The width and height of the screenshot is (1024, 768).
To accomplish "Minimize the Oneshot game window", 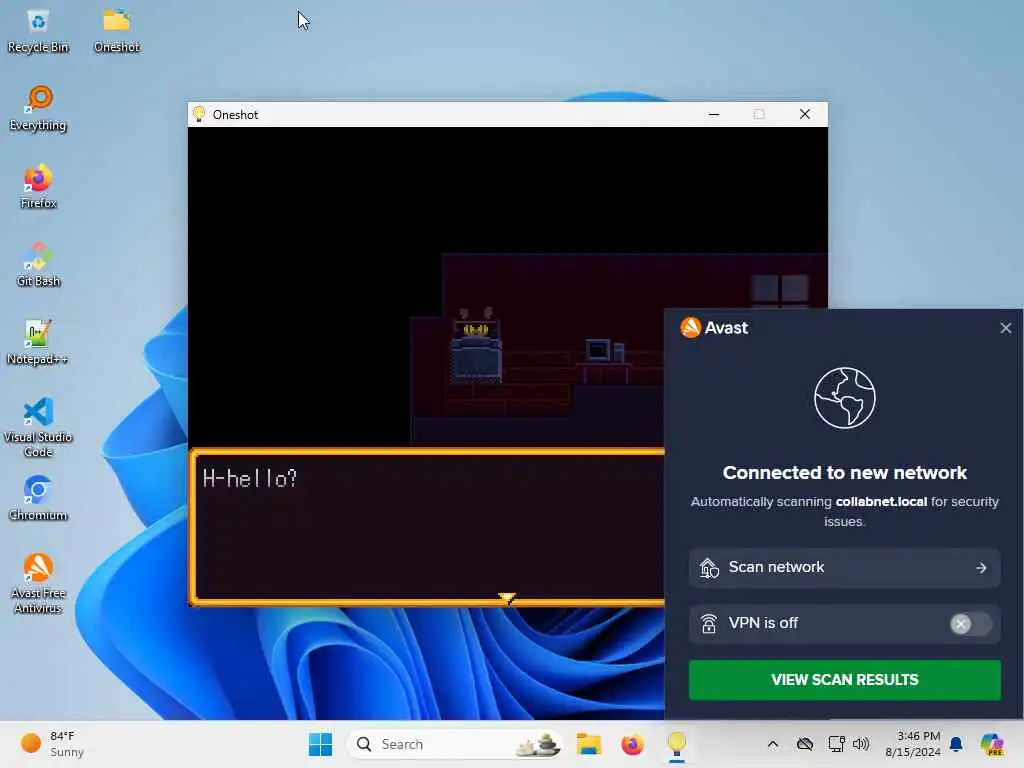I will pos(714,114).
